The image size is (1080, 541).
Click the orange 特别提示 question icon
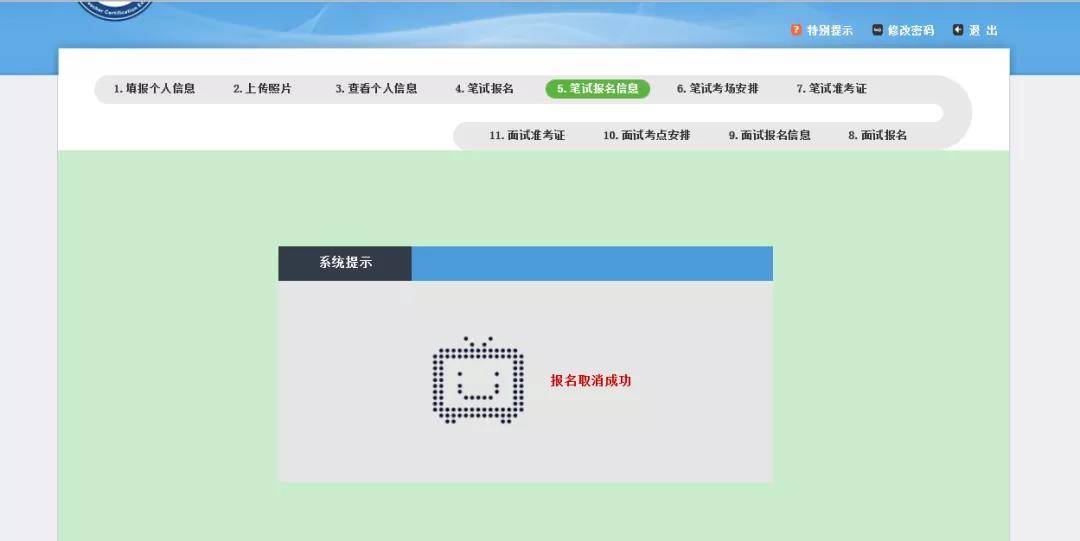tap(796, 30)
